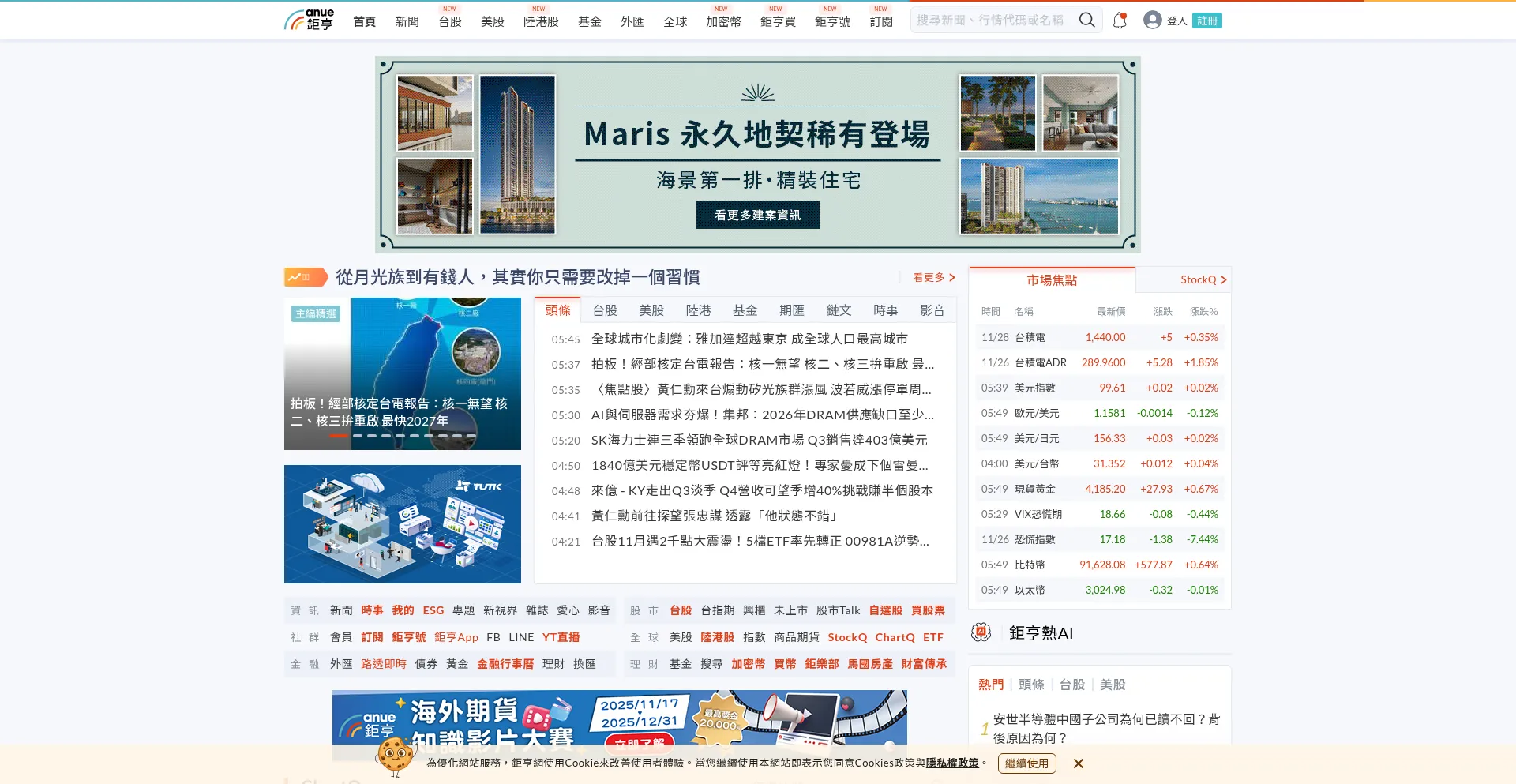Open StockQ arrow link

[1203, 279]
